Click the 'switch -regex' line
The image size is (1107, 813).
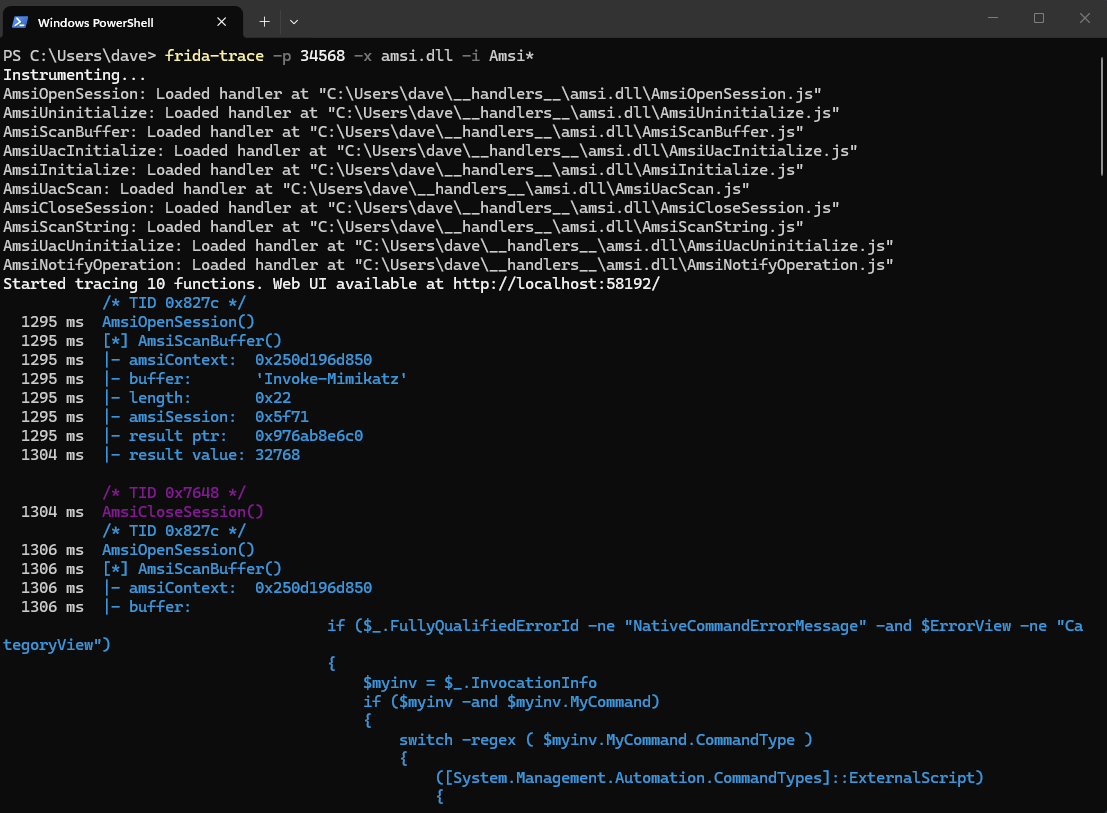point(606,740)
